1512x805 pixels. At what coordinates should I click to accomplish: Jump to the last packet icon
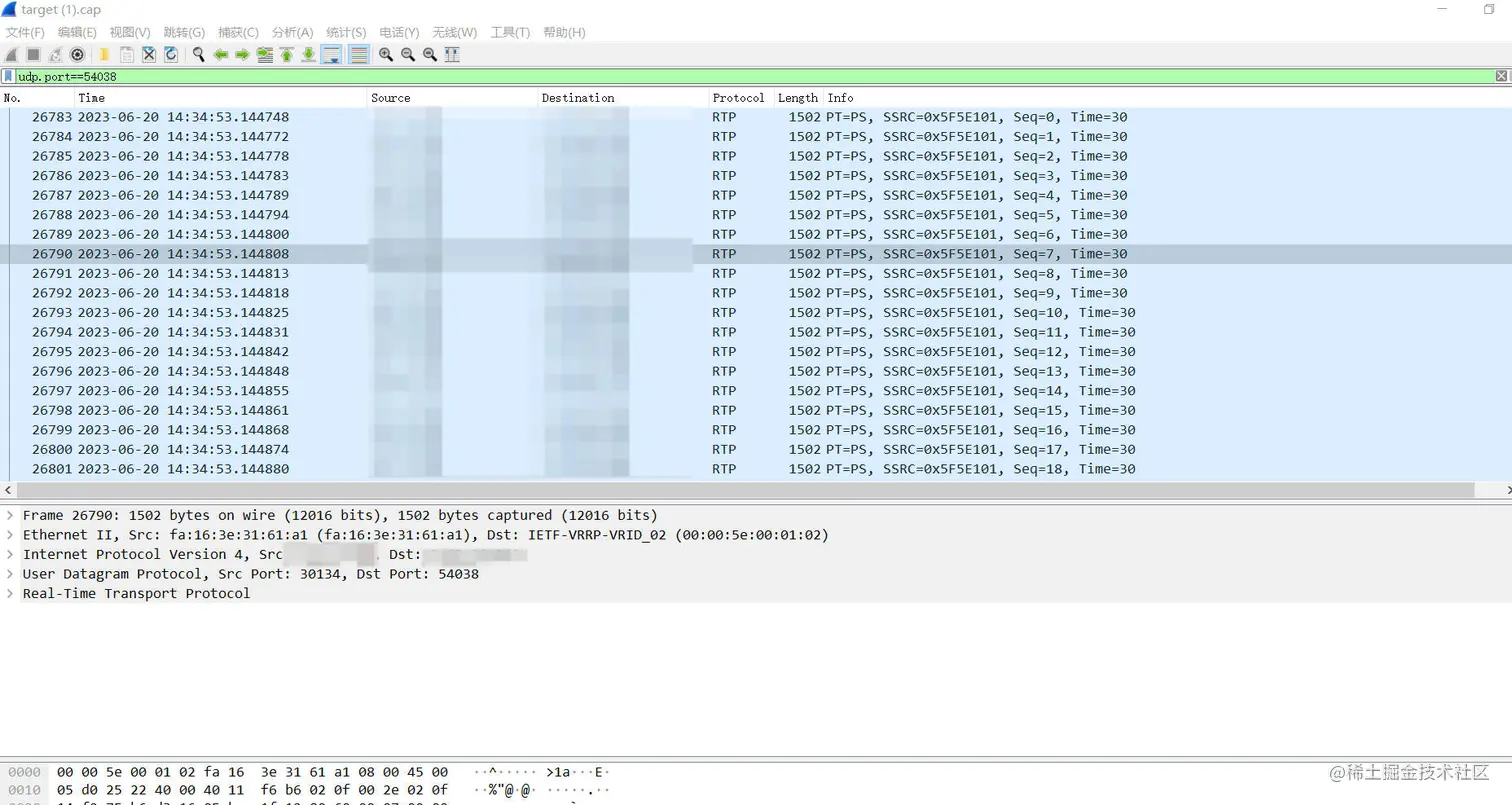coord(309,55)
